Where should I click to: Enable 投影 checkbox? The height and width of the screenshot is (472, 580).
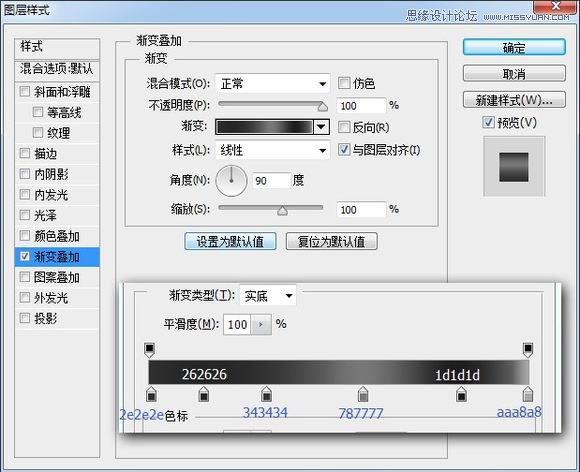coord(25,317)
